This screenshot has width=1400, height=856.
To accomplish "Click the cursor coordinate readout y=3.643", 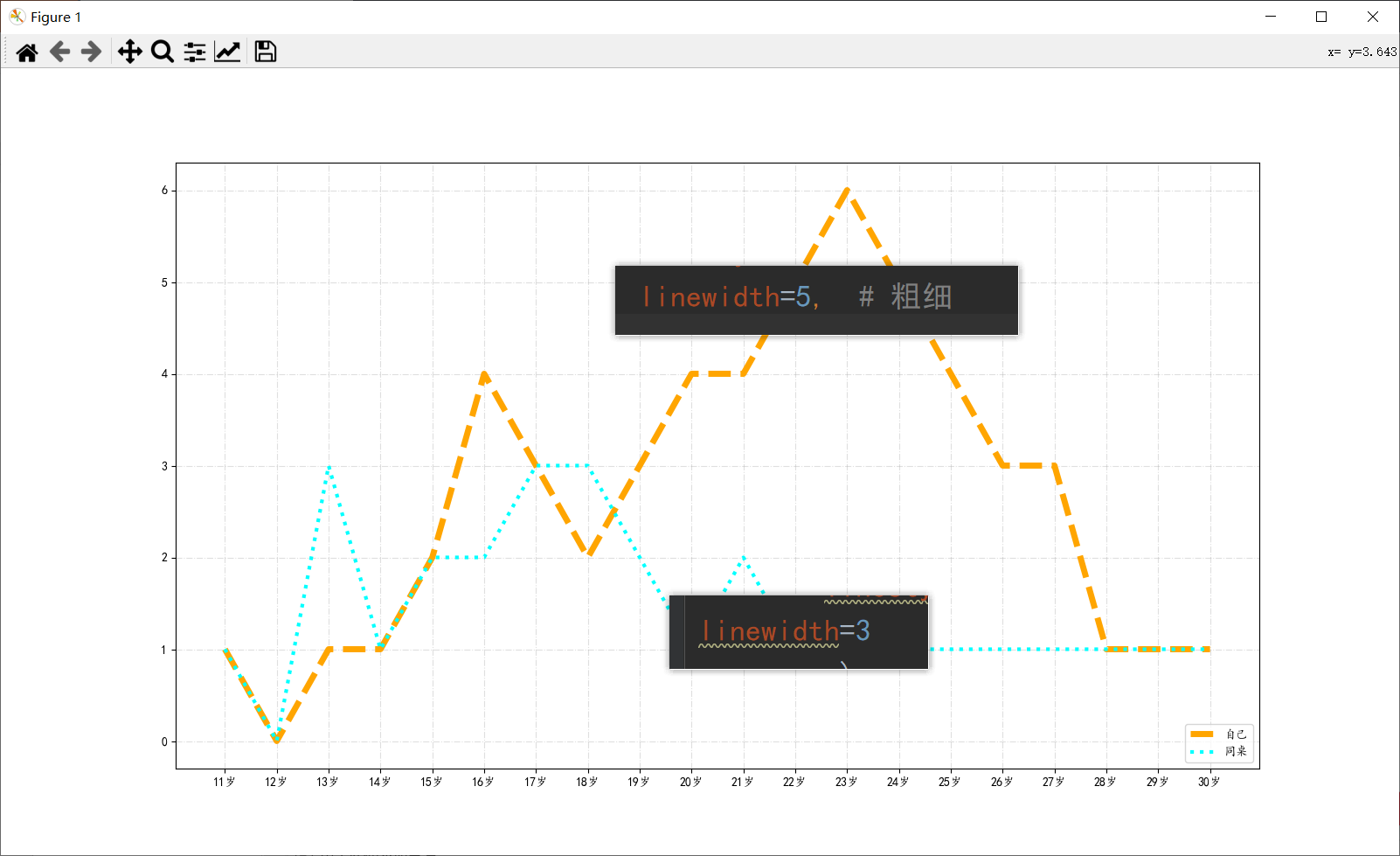I will [1362, 52].
